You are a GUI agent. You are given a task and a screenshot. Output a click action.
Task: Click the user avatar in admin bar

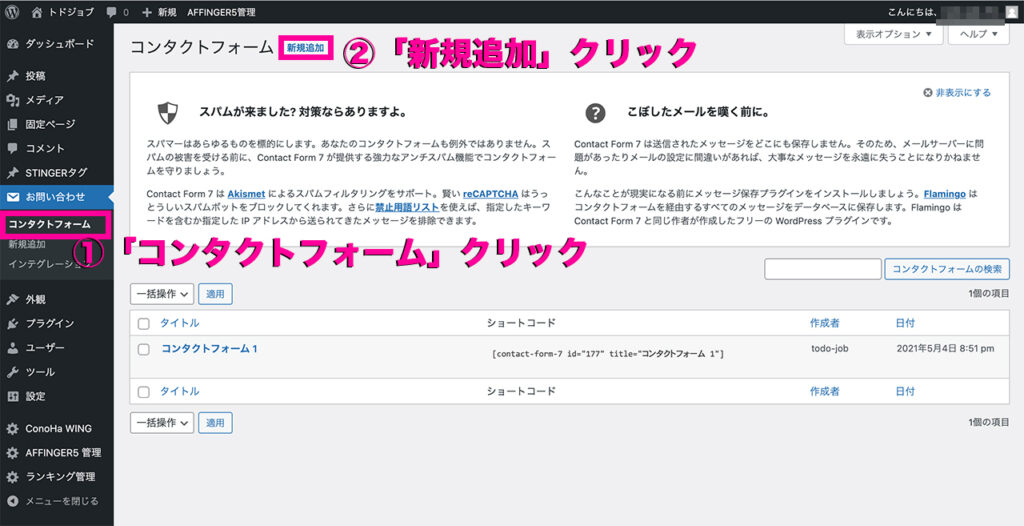tap(1011, 12)
